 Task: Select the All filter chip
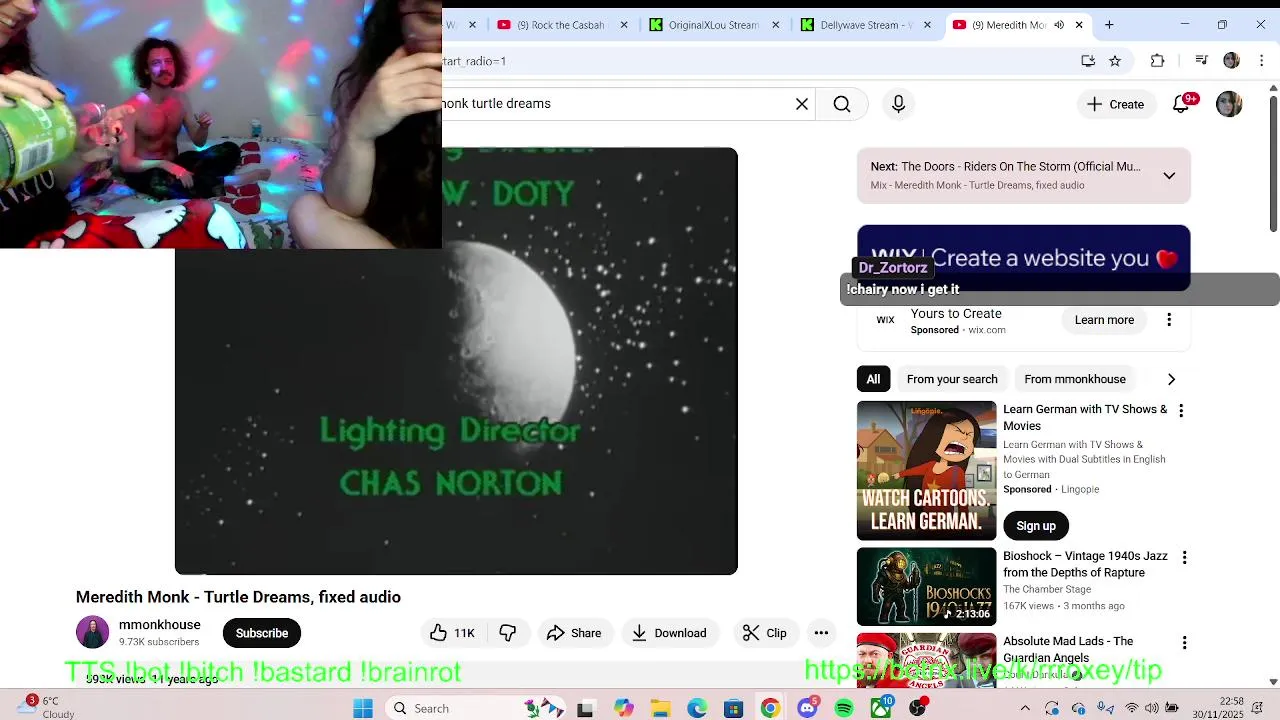873,379
